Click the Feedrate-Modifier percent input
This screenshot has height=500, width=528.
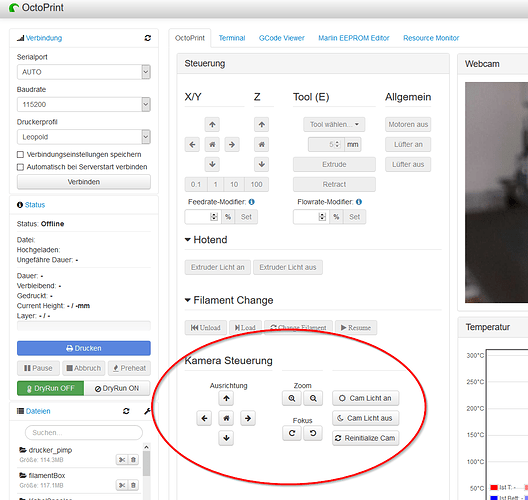coord(203,217)
